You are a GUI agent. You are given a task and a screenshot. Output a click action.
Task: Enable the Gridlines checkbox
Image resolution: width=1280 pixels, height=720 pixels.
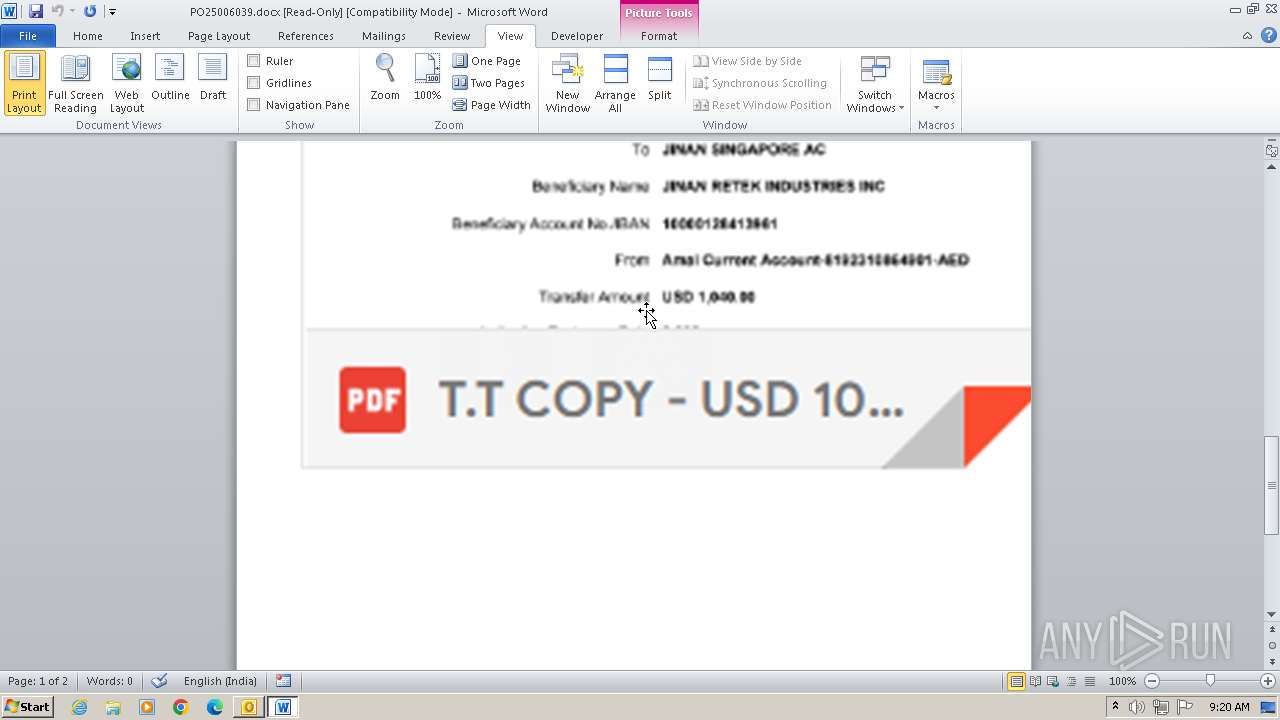coord(254,83)
